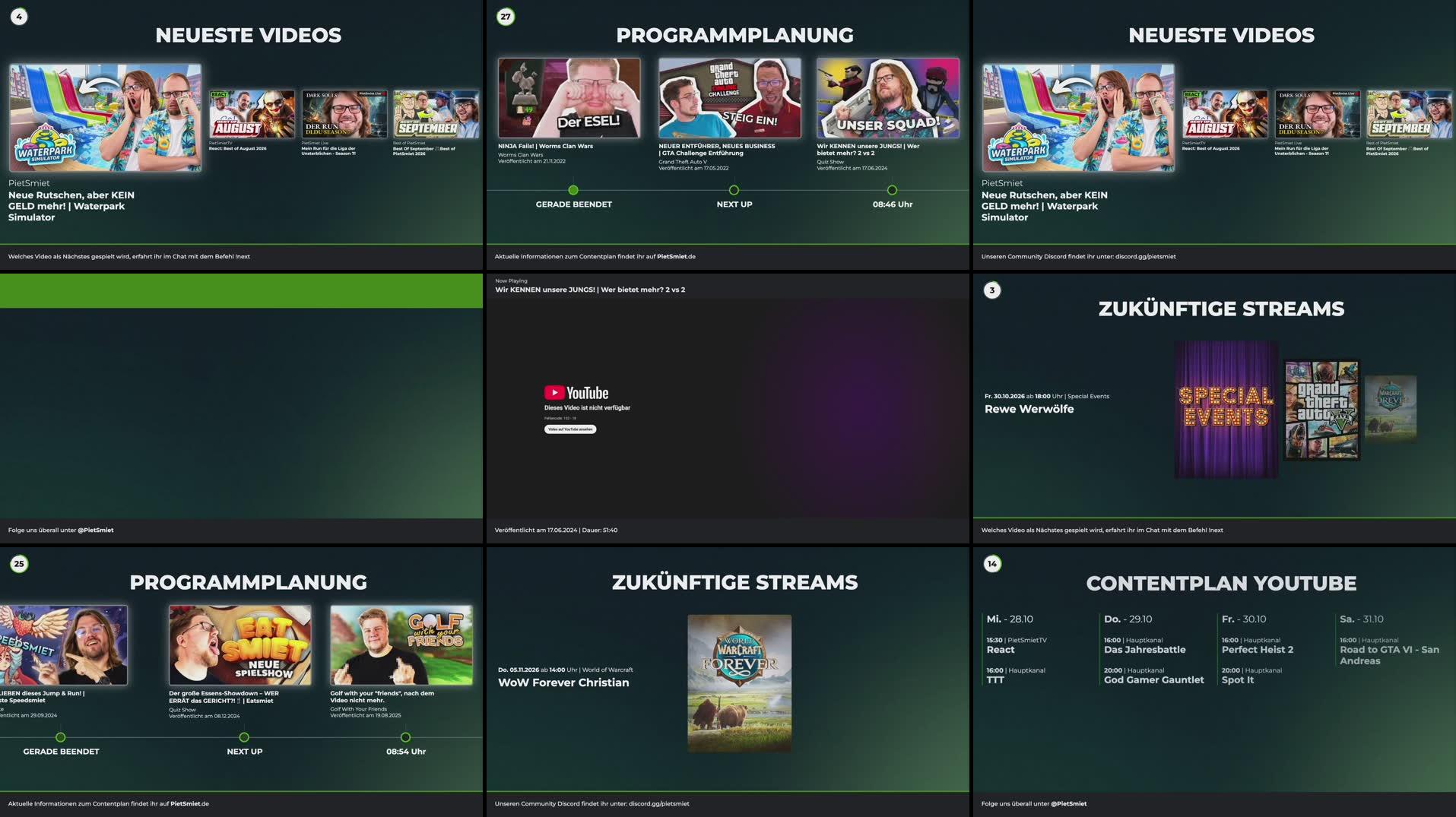1456x817 pixels.
Task: Select the 'UNSER SQUAD!' quiz show thumbnail
Action: tap(888, 98)
